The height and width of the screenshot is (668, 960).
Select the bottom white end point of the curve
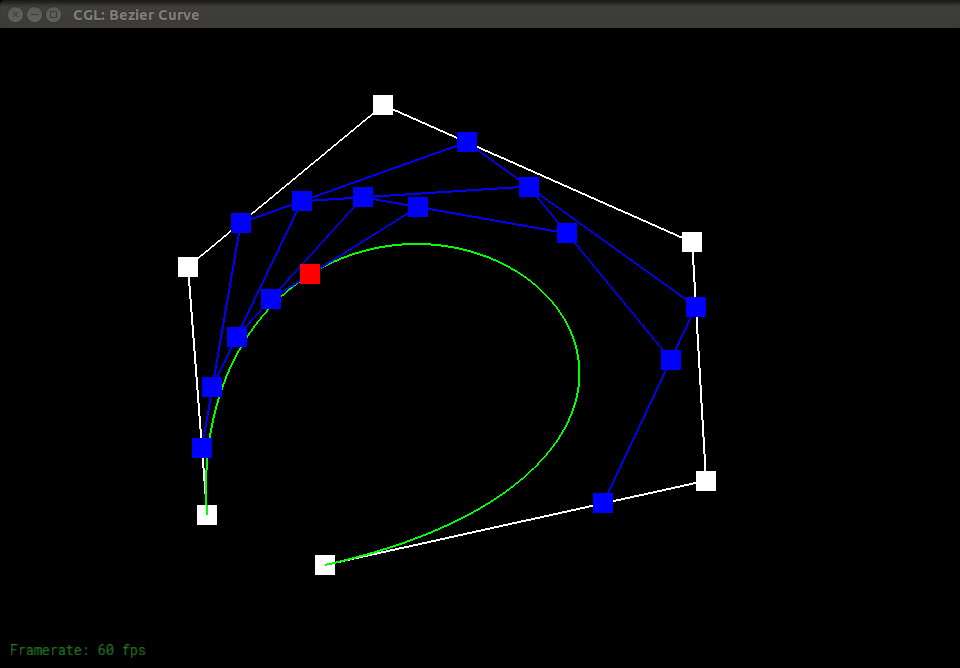325,565
